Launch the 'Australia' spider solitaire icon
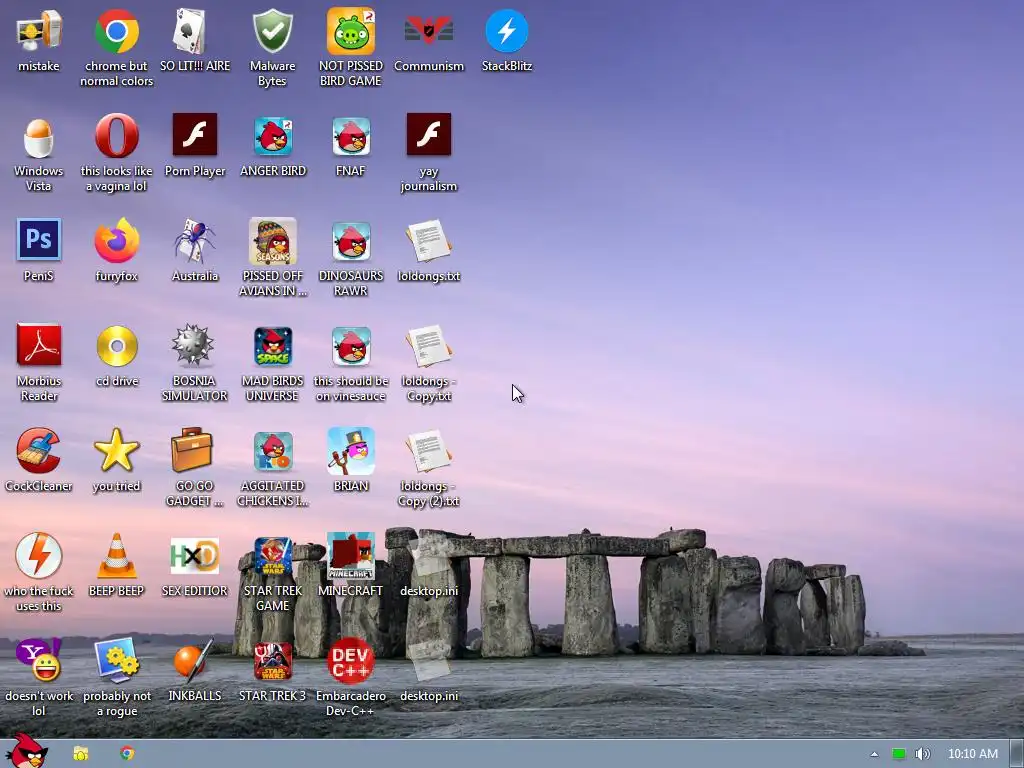 click(195, 251)
